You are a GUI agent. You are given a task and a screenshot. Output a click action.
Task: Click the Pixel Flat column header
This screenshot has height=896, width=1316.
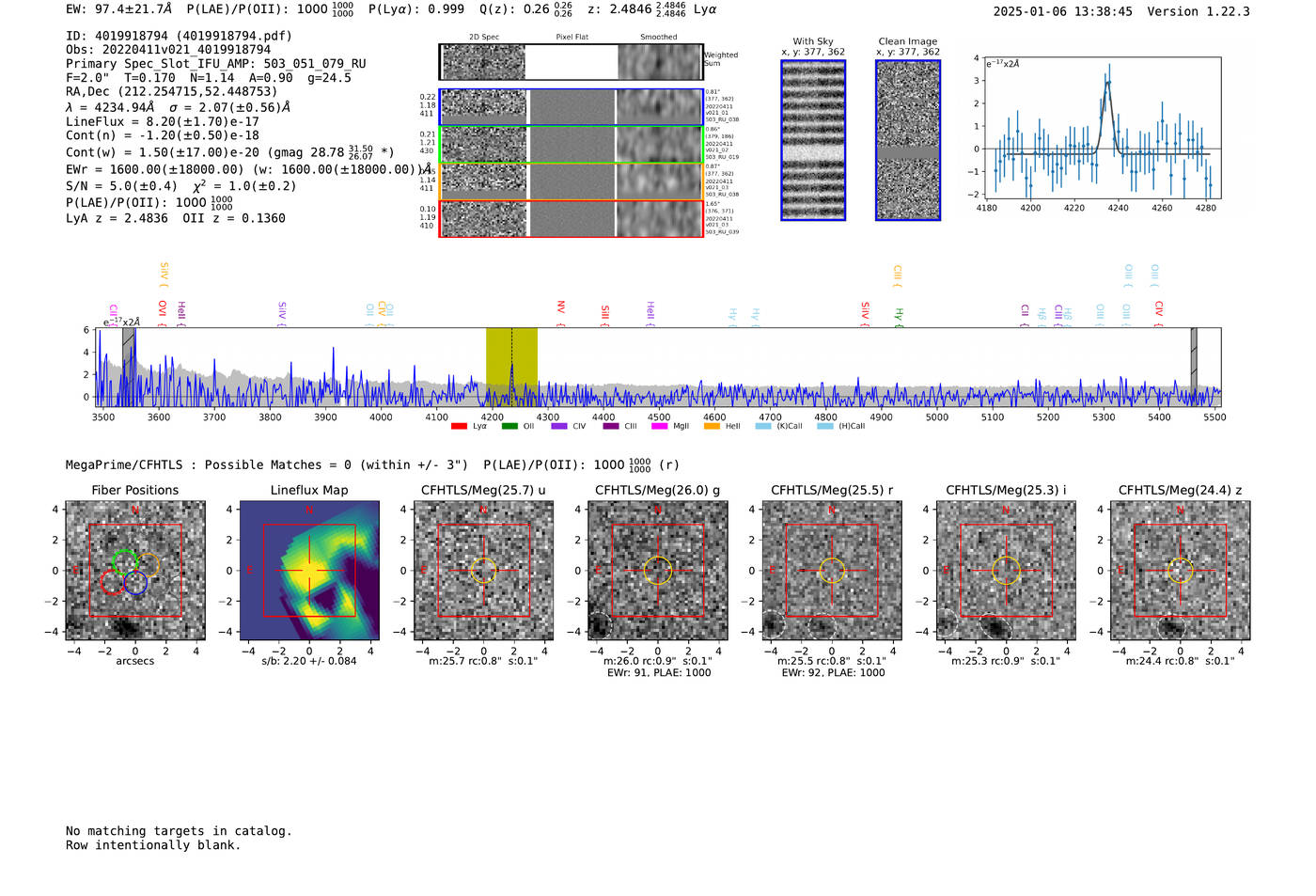[x=572, y=37]
